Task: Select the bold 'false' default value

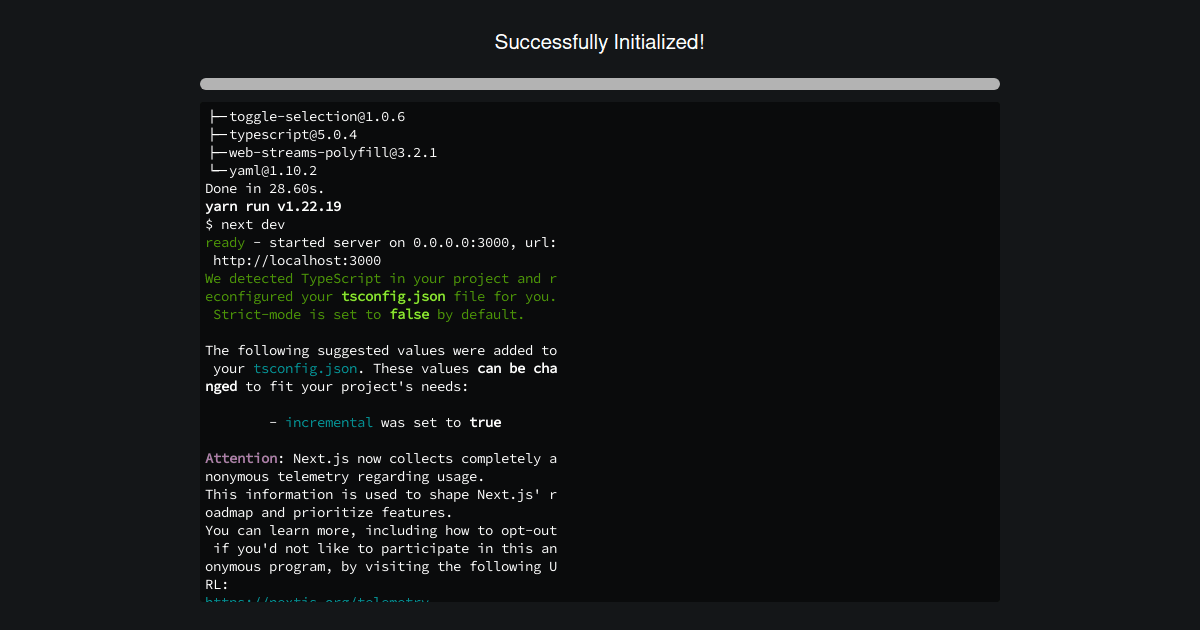Action: tap(409, 314)
